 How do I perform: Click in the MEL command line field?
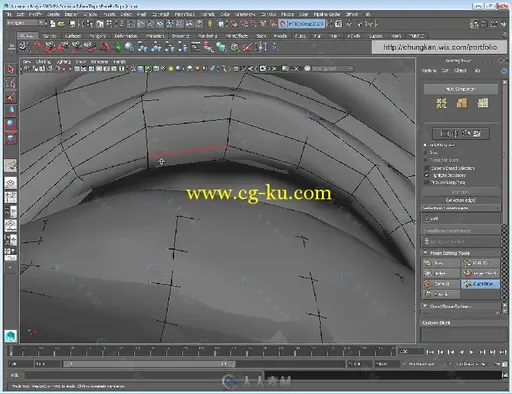tap(143, 375)
